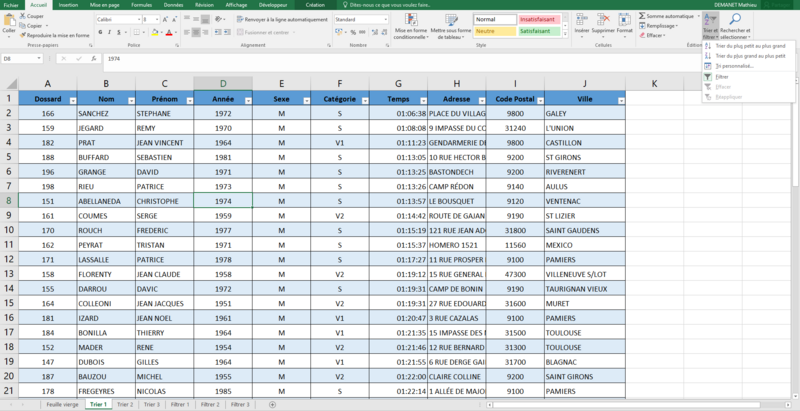Image resolution: width=800 pixels, height=411 pixels.
Task: Click the percent style icon
Action: tap(353, 32)
